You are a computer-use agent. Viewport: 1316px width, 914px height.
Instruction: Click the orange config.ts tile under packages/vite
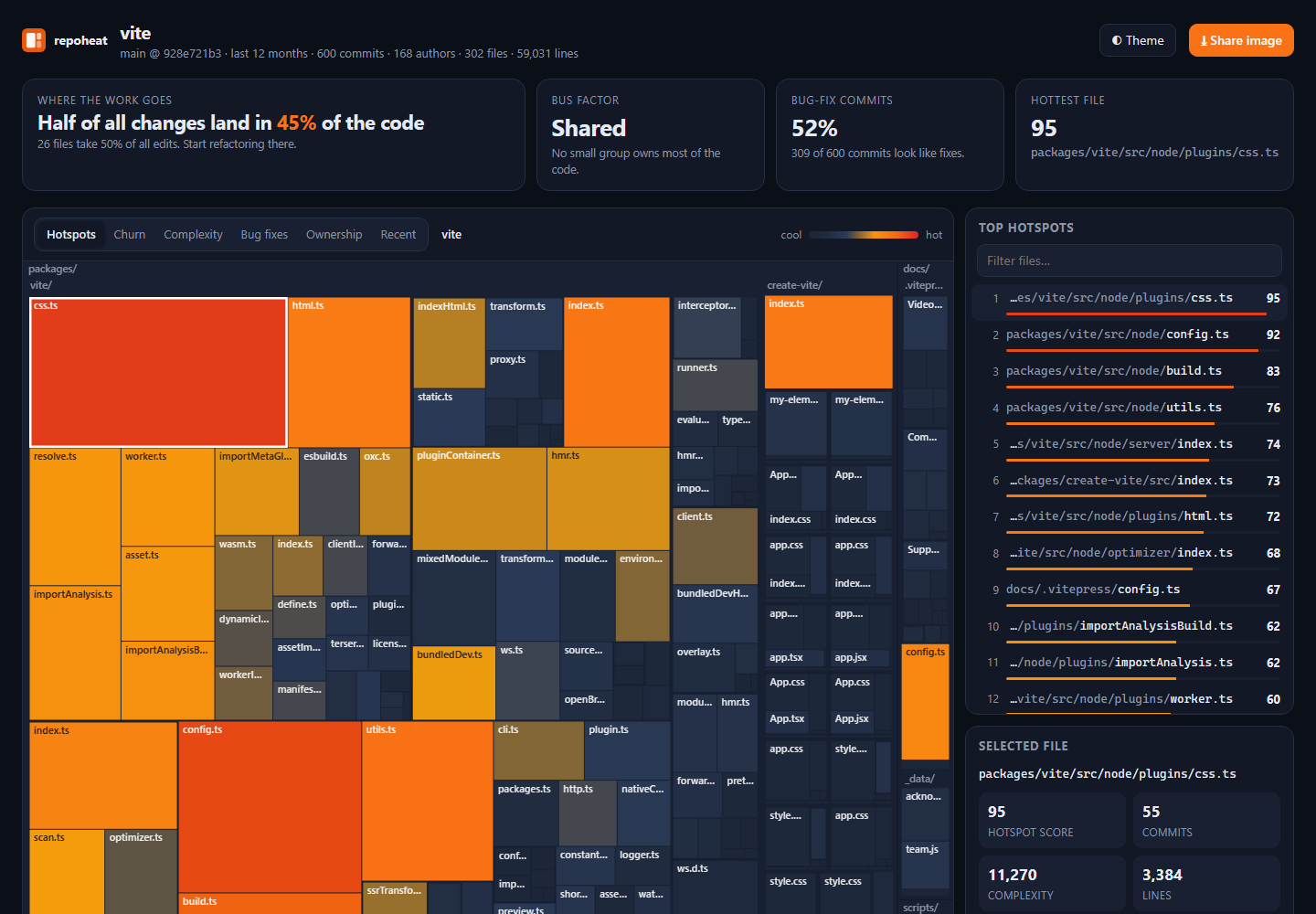click(x=270, y=807)
